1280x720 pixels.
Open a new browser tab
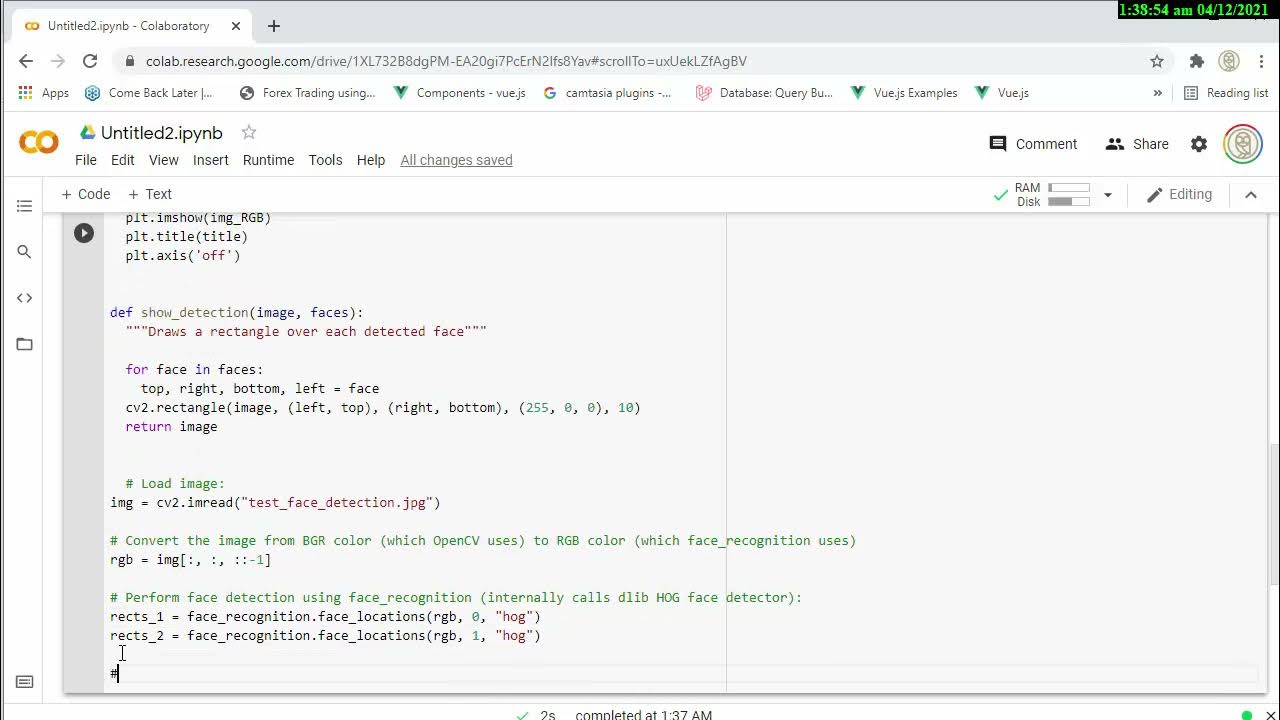click(x=274, y=26)
